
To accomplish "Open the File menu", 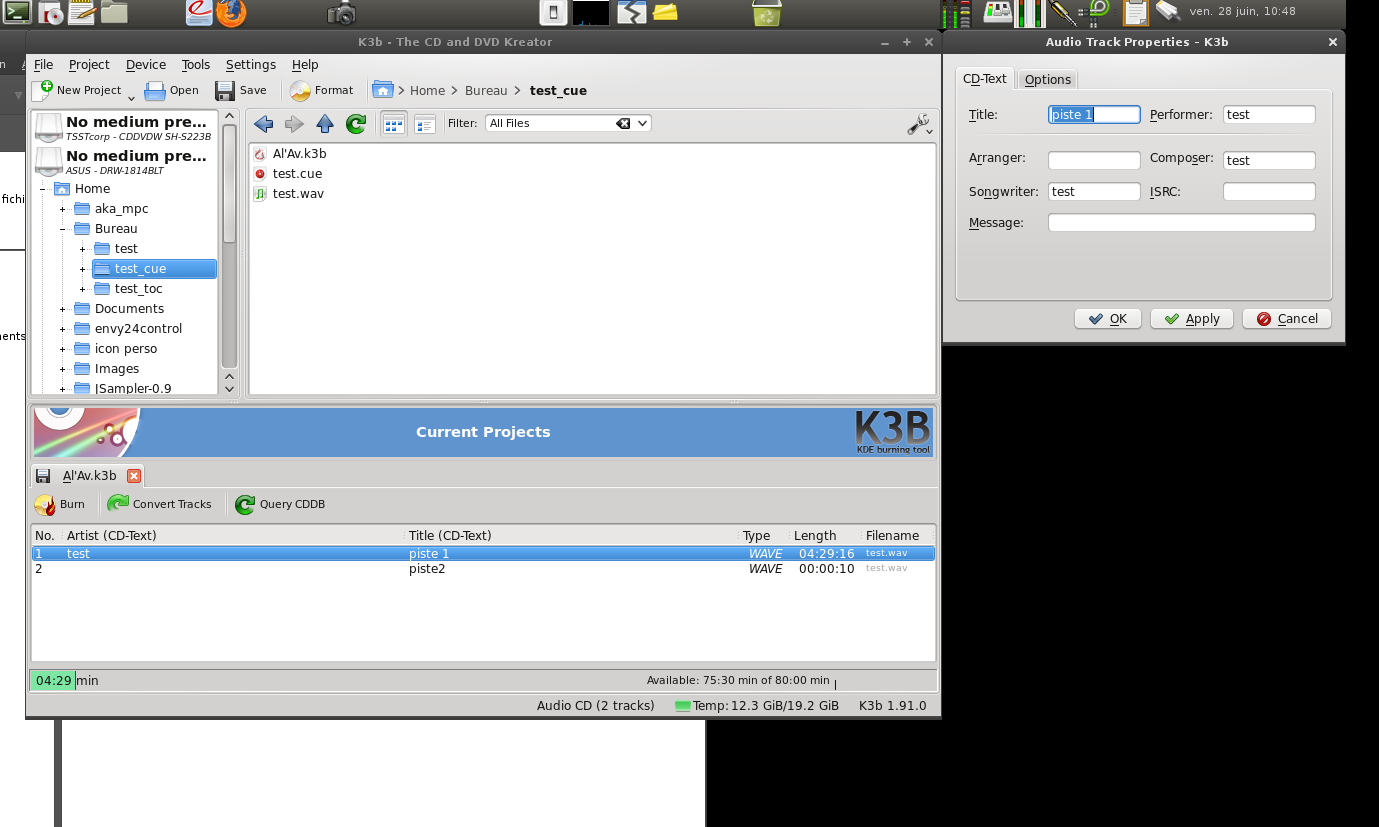I will [43, 65].
